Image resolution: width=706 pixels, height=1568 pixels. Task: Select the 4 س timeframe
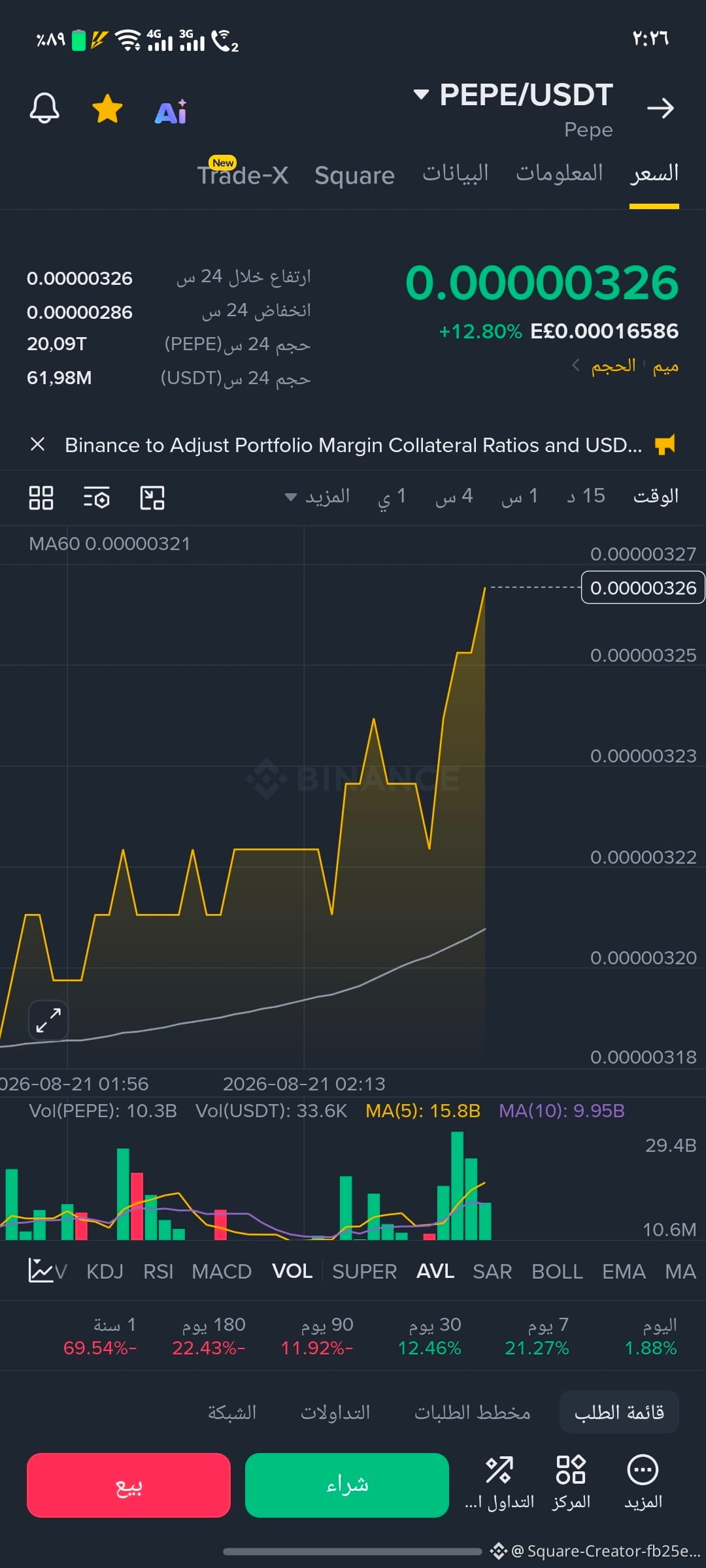(x=454, y=497)
